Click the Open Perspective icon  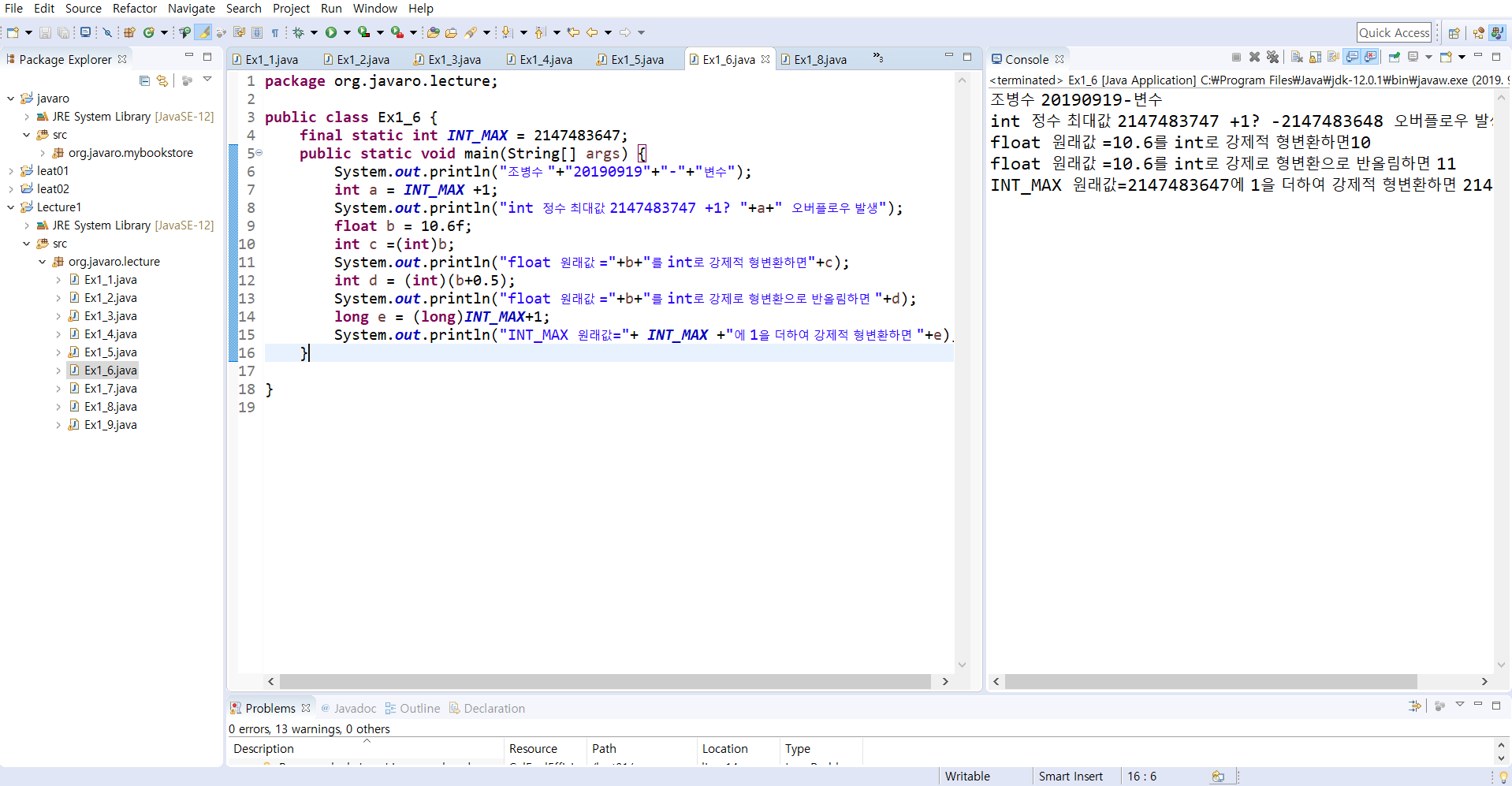pyautogui.click(x=1454, y=32)
